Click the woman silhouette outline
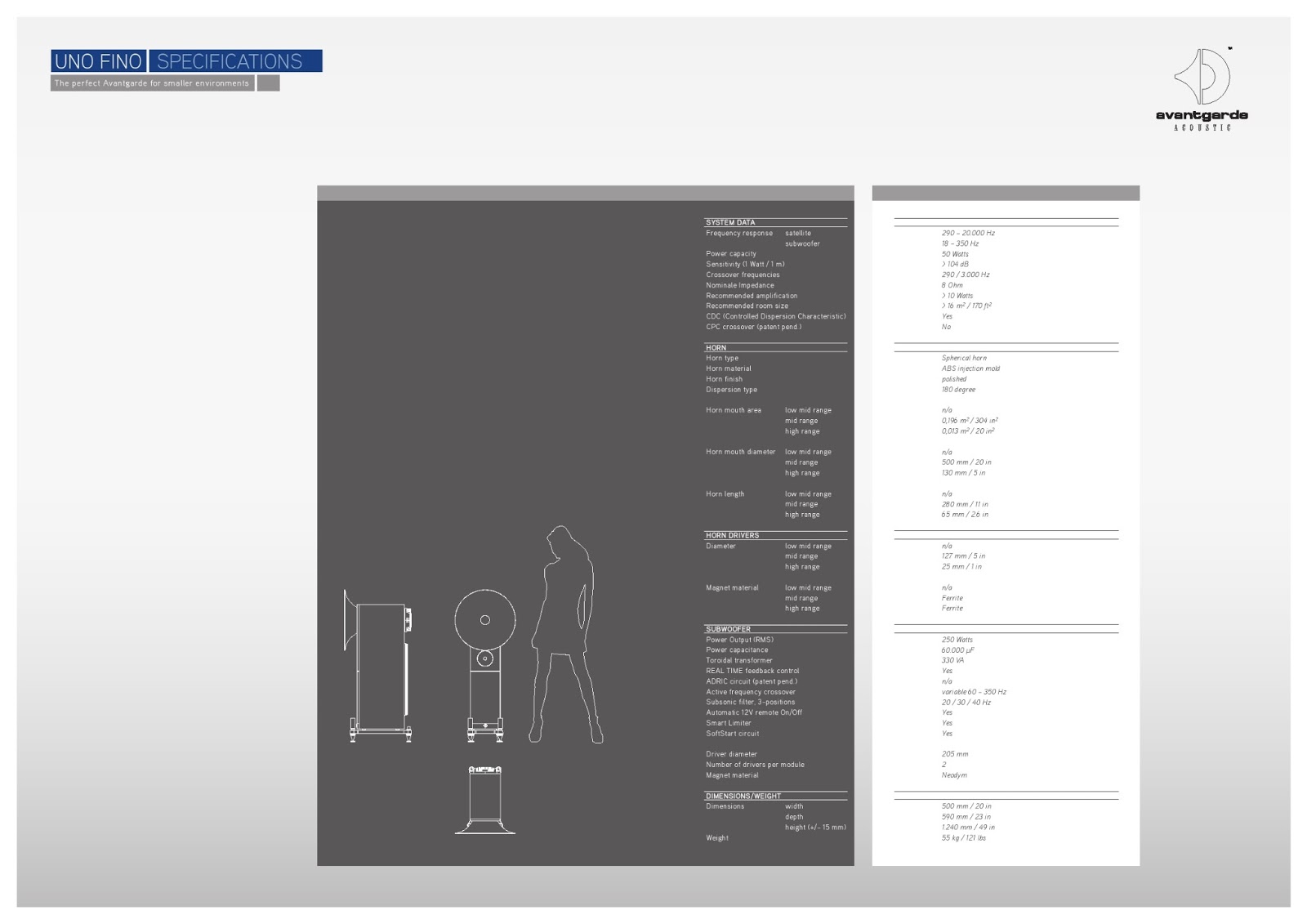 [566, 634]
